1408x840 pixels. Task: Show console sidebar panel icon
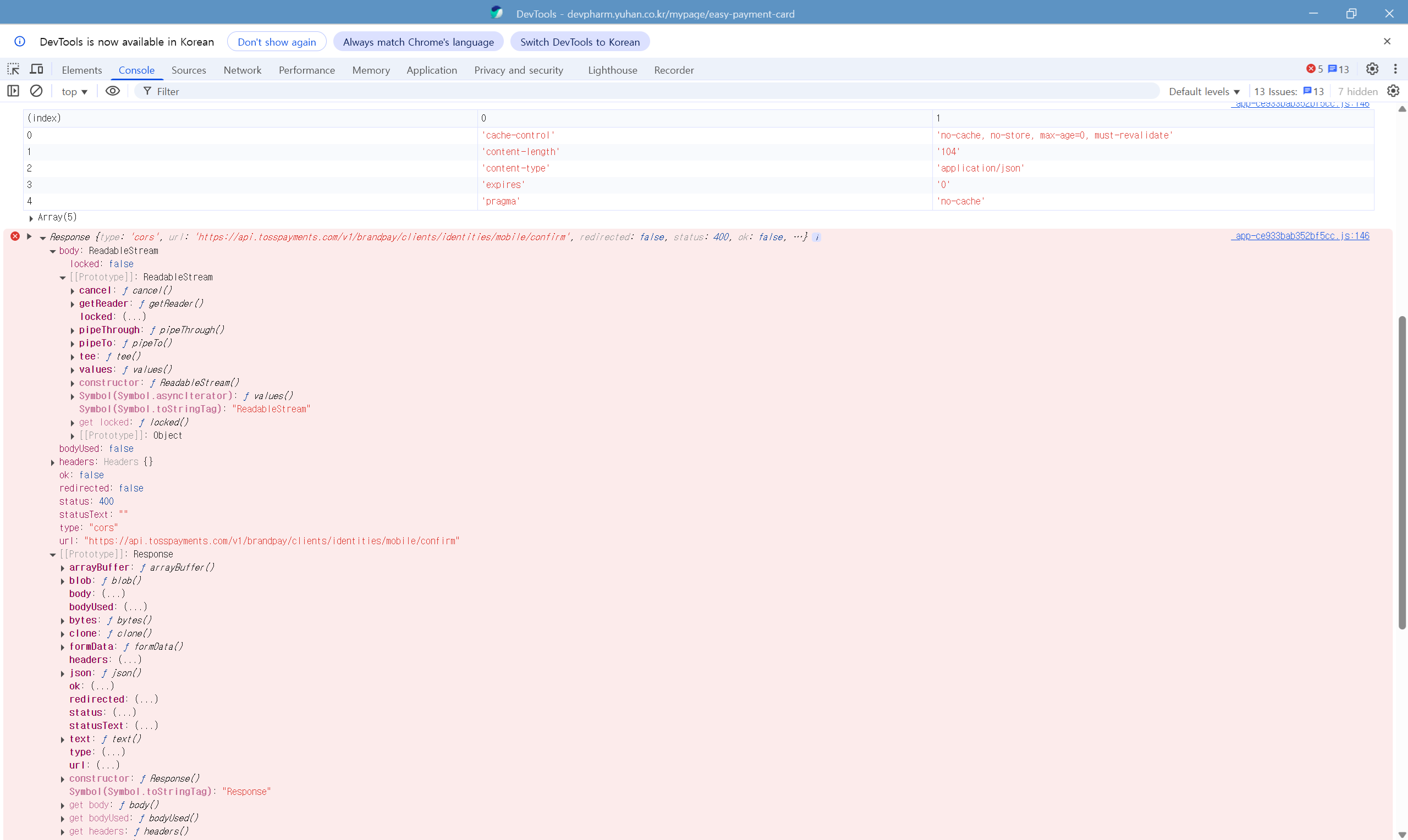pos(13,91)
